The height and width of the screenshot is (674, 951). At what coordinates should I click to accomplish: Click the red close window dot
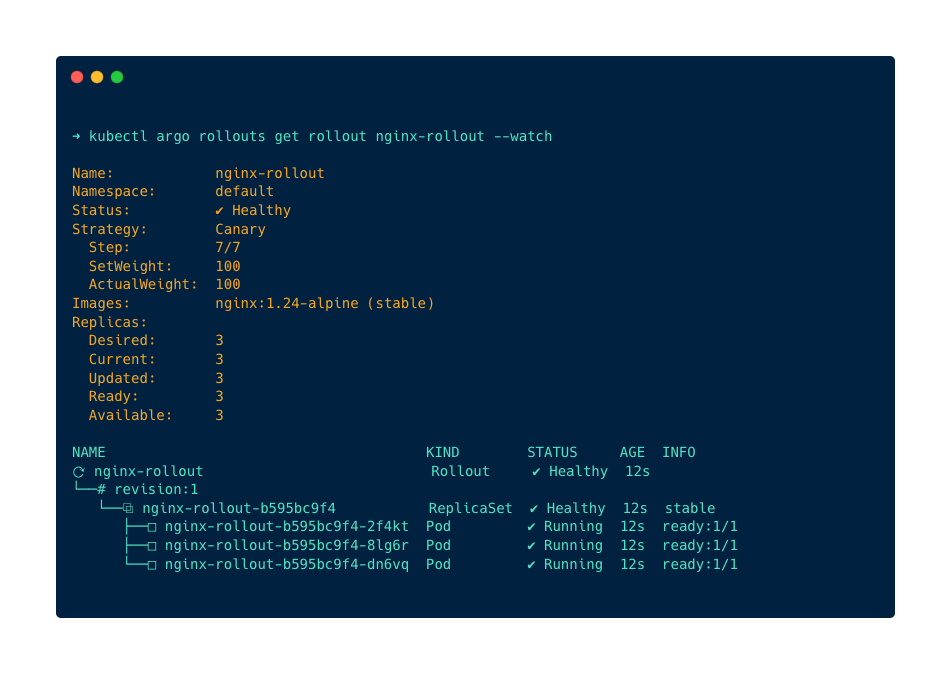(77, 77)
